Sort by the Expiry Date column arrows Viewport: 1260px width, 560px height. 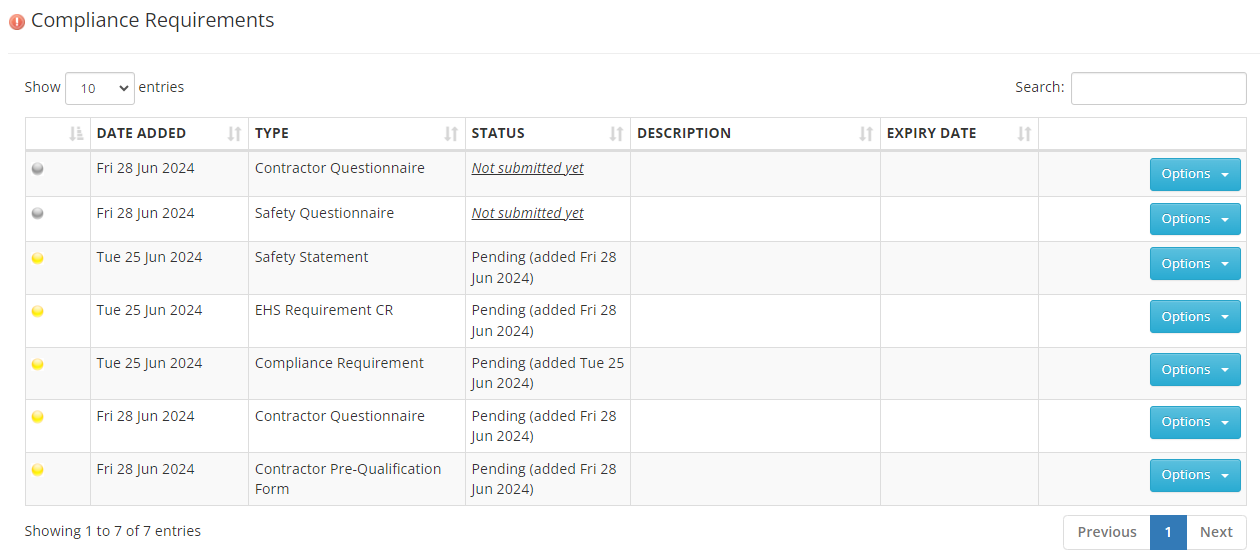coord(1024,134)
